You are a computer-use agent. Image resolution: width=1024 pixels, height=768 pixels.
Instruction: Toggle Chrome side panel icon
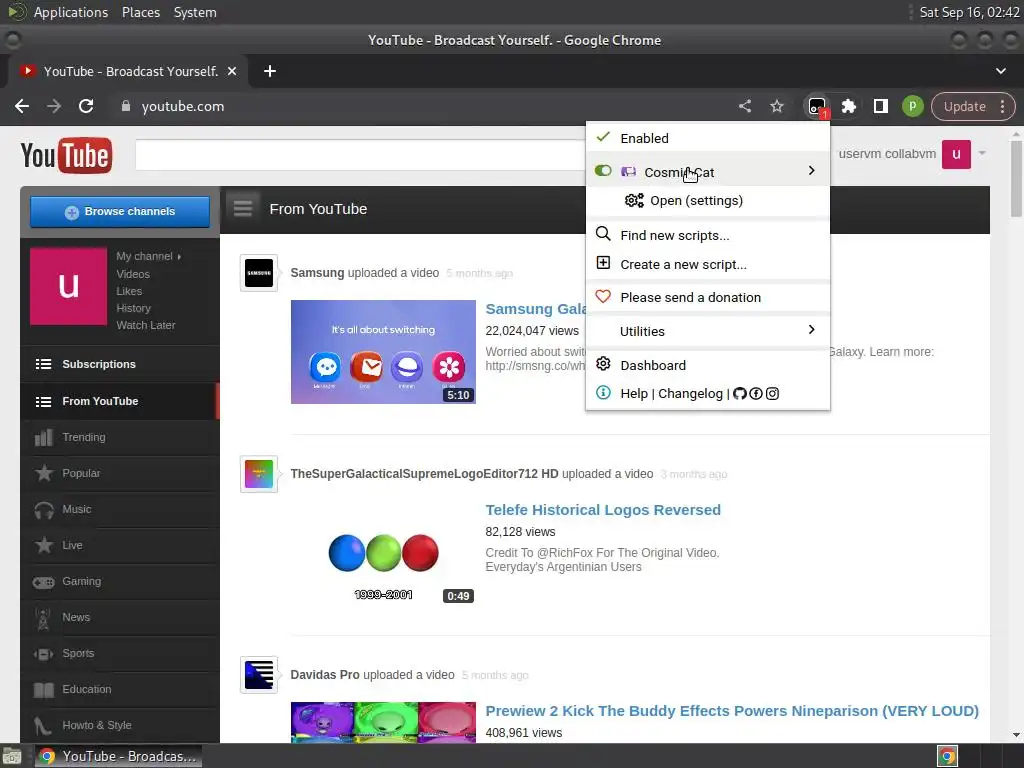pyautogui.click(x=880, y=106)
